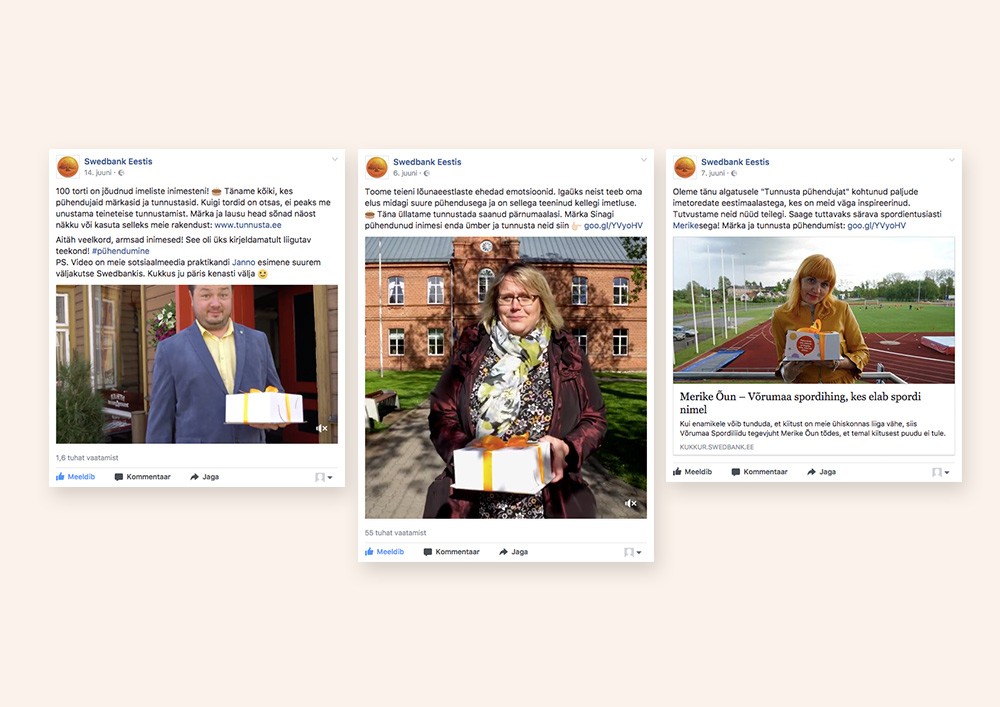This screenshot has width=1000, height=707.
Task: Open post options chevron on 7. juuni post
Action: 952,160
